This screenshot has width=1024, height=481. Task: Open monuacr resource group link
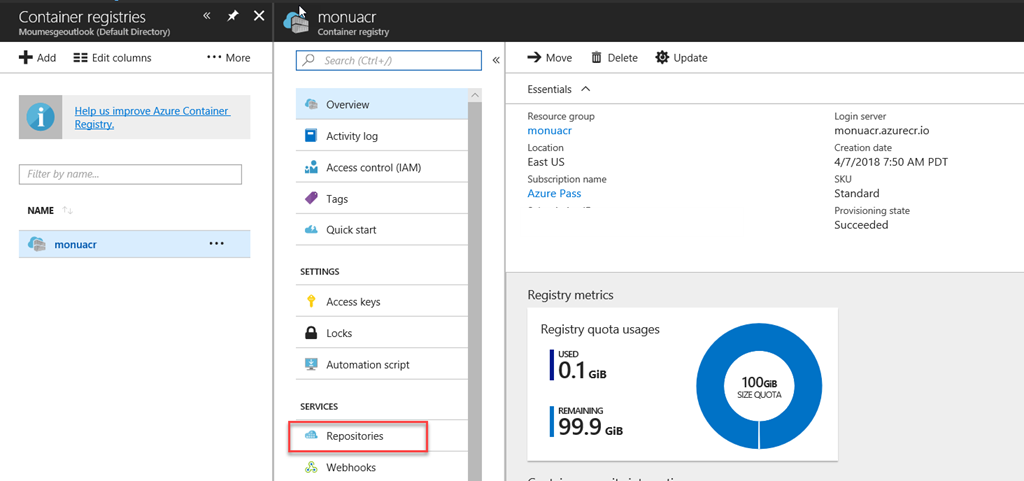550,130
